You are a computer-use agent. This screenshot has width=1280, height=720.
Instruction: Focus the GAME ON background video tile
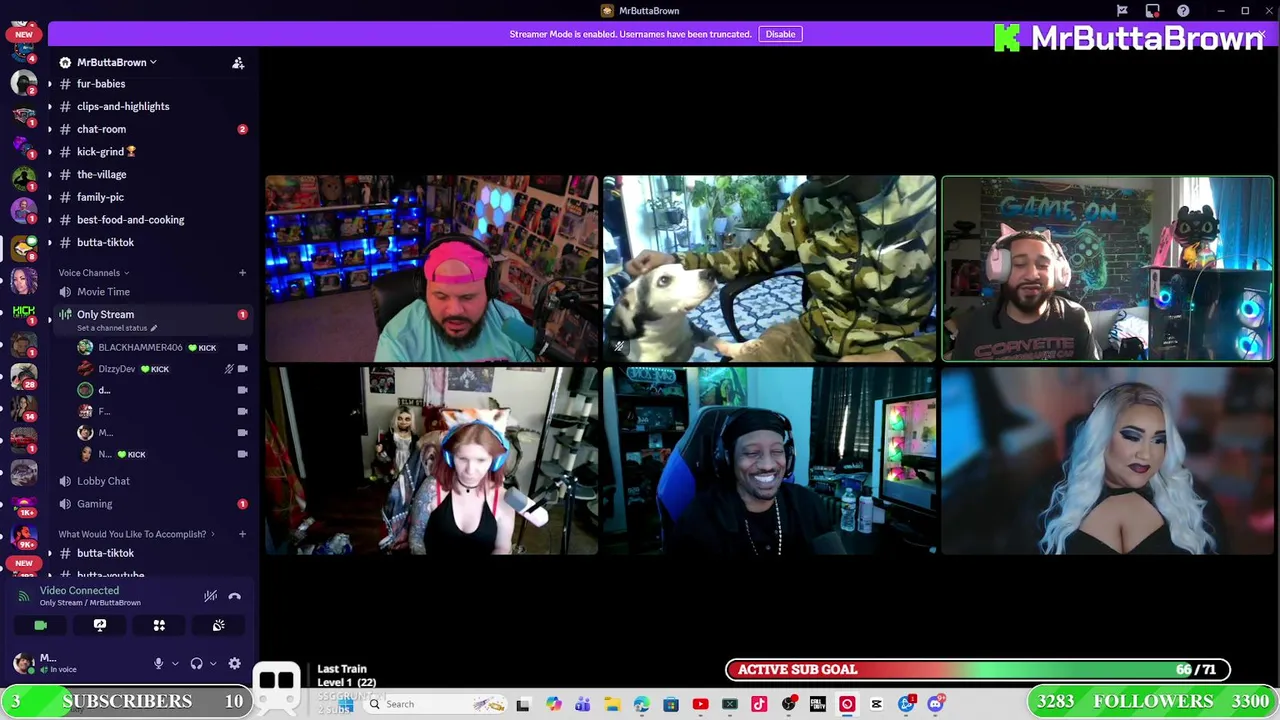point(1107,268)
